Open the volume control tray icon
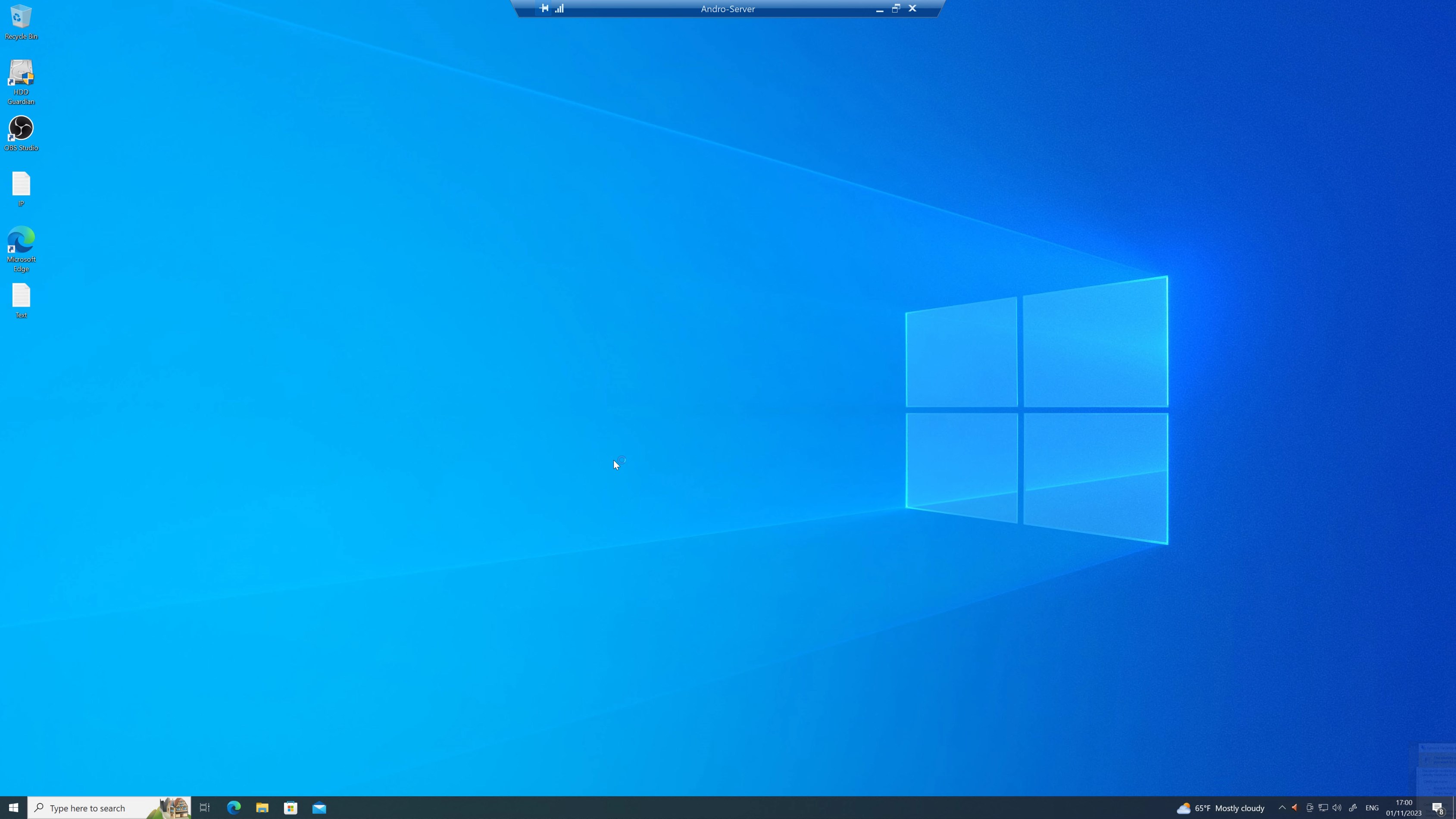This screenshot has width=1456, height=819. [1337, 808]
